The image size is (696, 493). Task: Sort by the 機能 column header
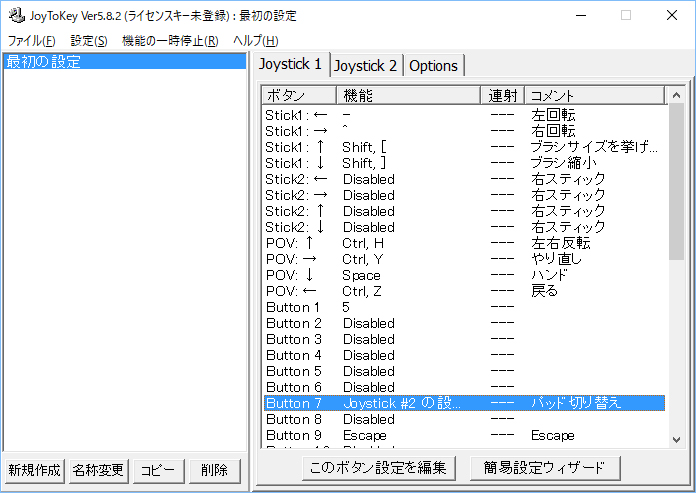pyautogui.click(x=408, y=95)
